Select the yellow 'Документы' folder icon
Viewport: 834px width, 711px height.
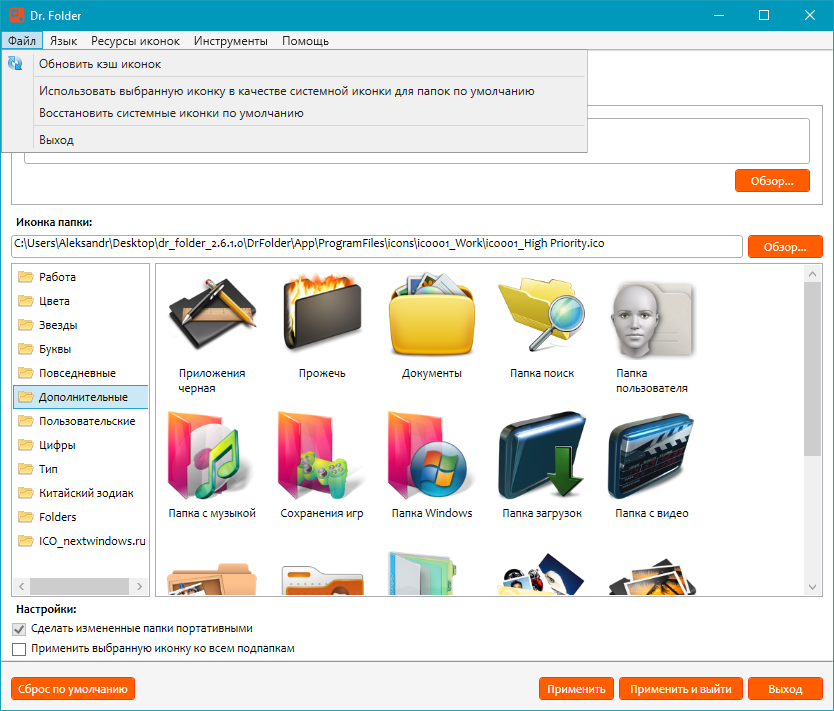431,314
